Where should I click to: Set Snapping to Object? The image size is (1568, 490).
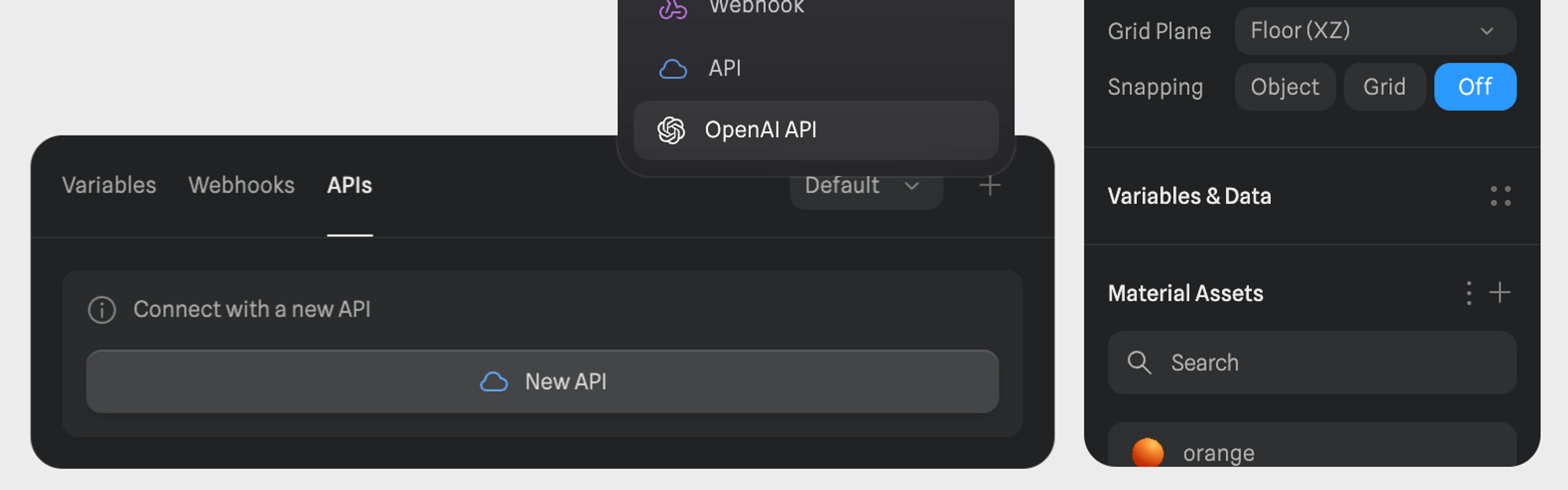pyautogui.click(x=1284, y=87)
